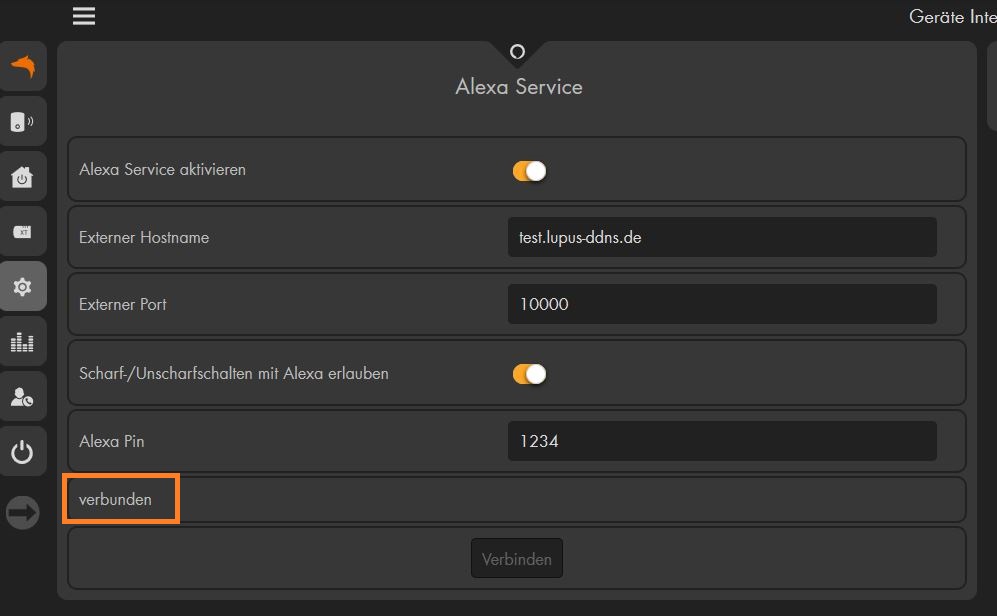997x616 pixels.
Task: Click the verbunden status text
Action: click(115, 499)
